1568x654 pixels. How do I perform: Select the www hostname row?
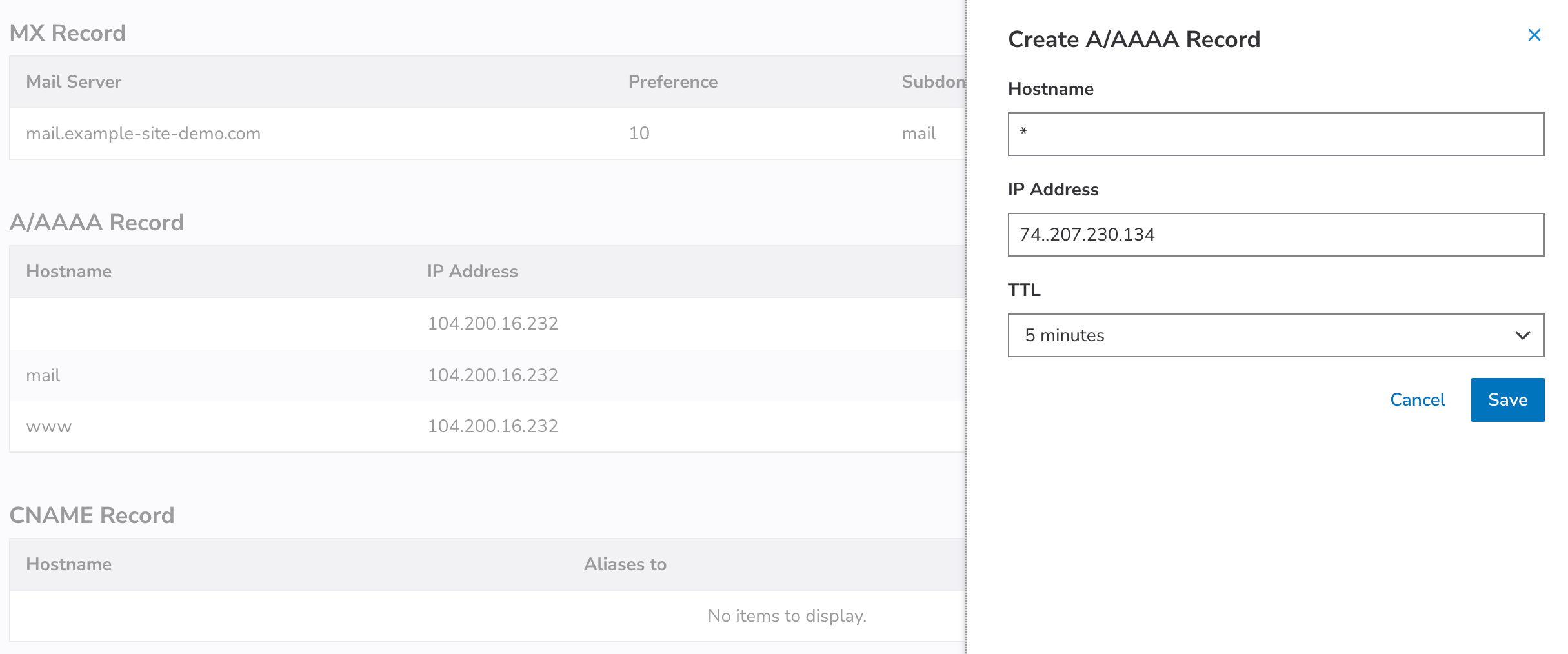pos(49,426)
